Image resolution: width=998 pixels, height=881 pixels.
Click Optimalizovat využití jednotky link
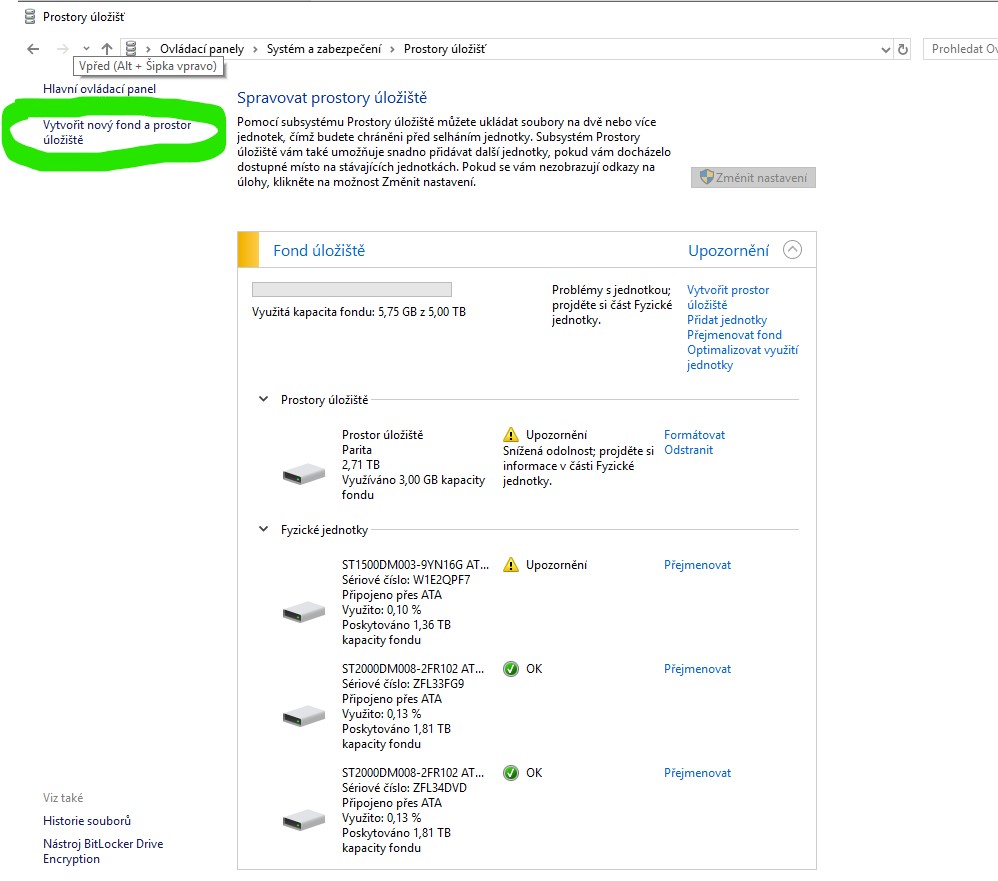tap(742, 357)
